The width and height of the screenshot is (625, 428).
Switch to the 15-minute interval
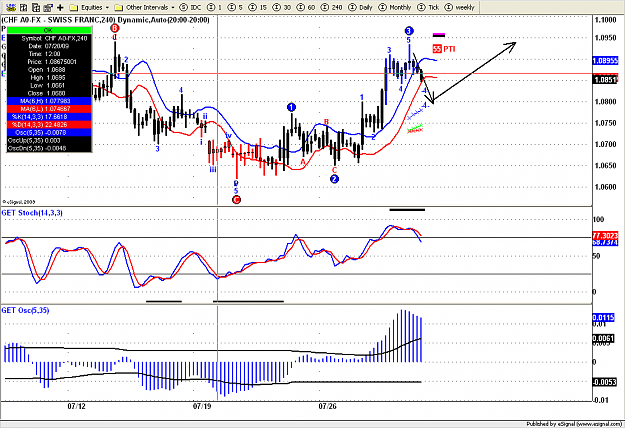click(257, 7)
